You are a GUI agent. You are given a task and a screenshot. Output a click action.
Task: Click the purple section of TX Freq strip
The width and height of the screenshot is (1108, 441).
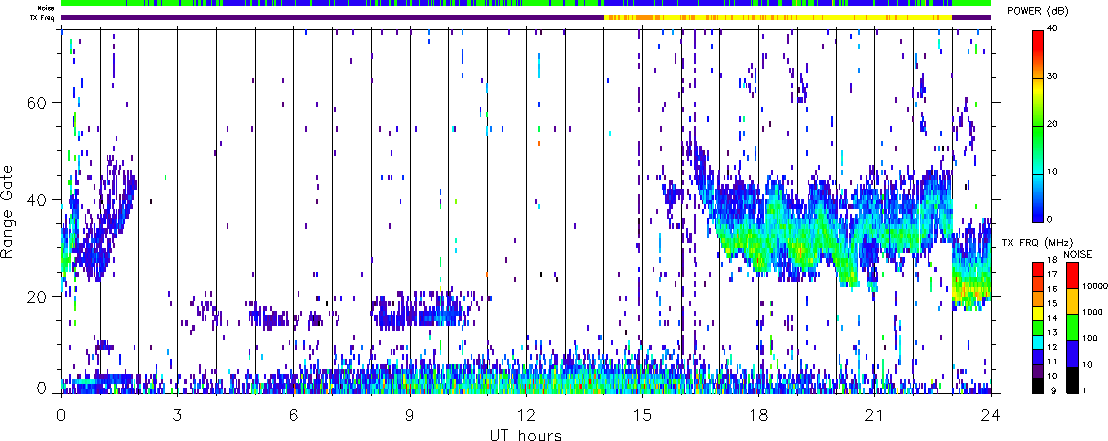pos(332,17)
